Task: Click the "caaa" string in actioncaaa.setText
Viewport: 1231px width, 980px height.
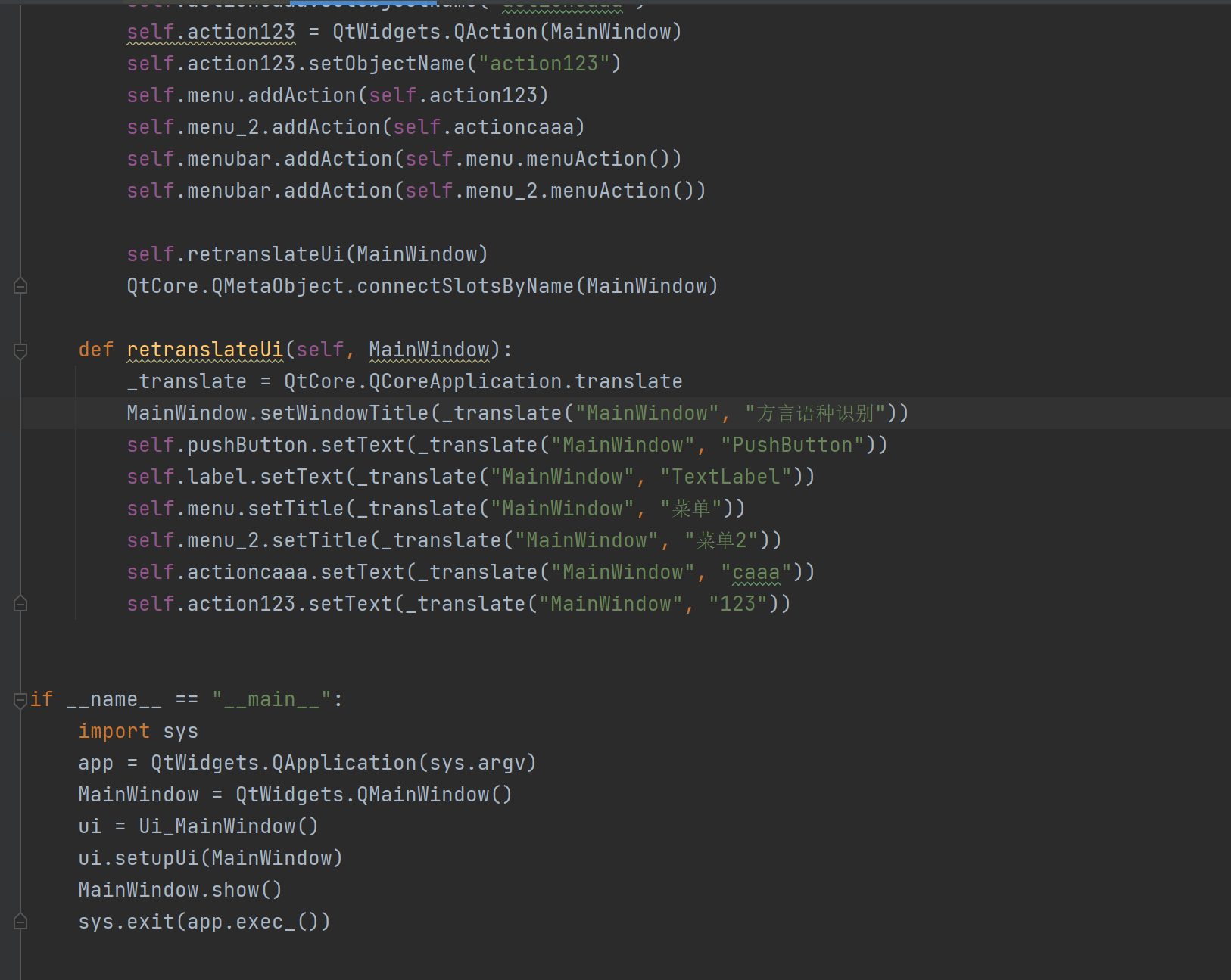Action: [756, 572]
